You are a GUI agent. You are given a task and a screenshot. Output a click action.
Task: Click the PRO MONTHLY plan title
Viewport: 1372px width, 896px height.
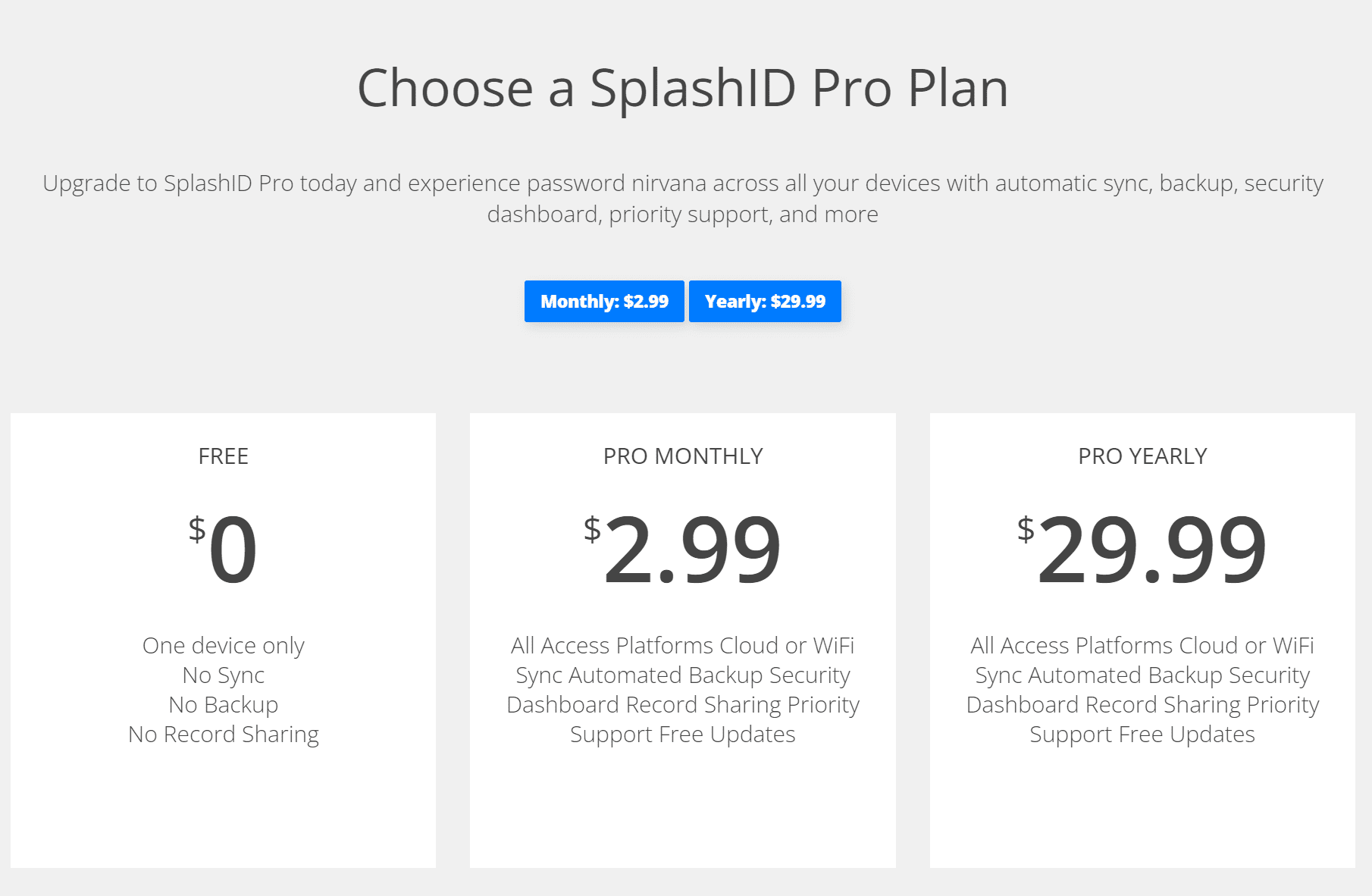pos(683,456)
